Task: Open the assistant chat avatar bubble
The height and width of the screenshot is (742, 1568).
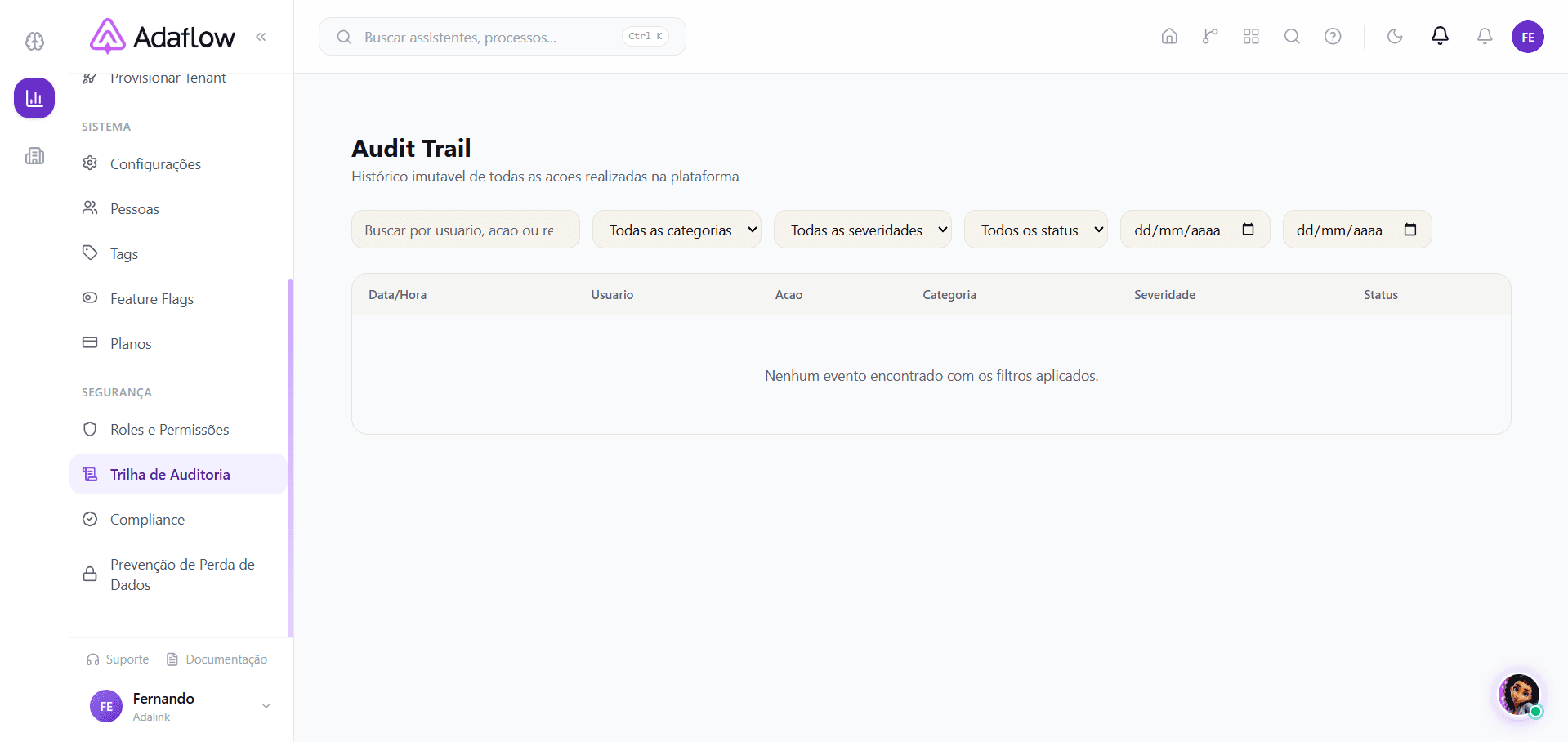Action: coord(1519,695)
